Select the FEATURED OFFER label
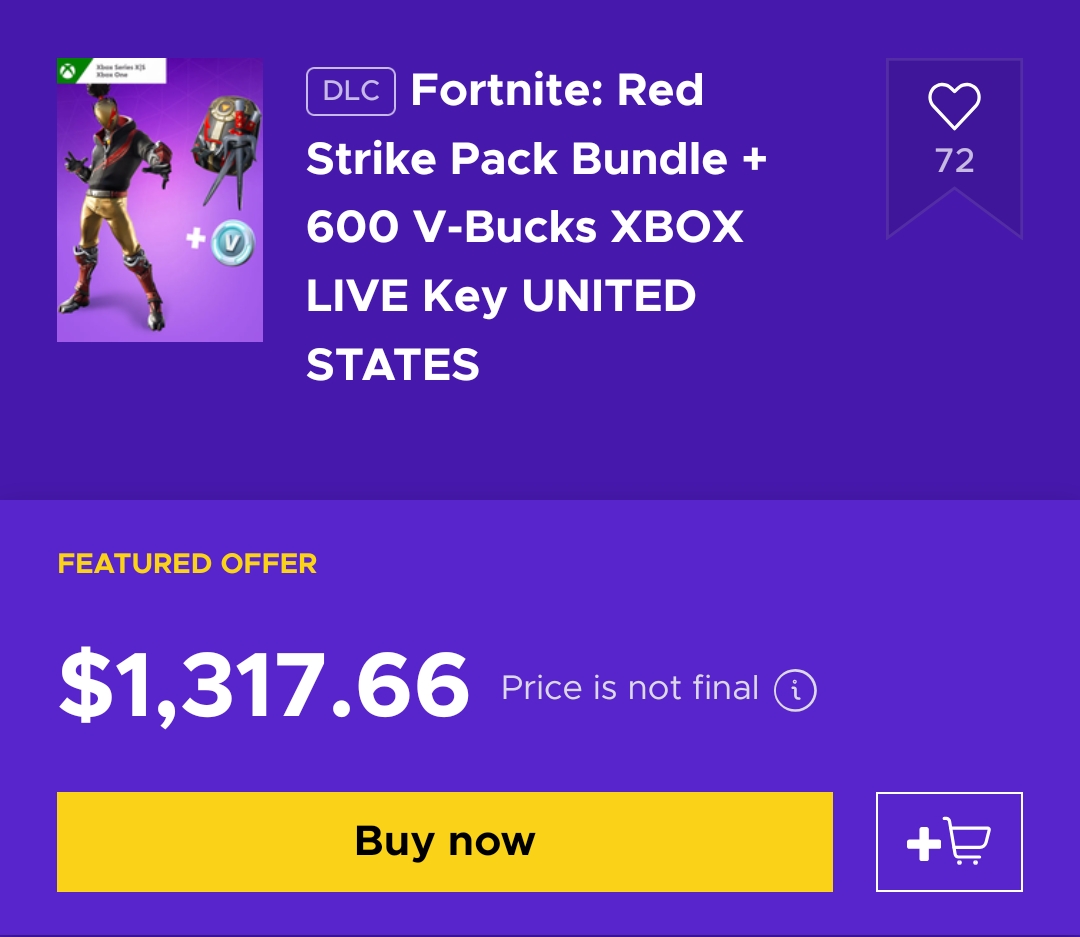Viewport: 1080px width, 937px height. pyautogui.click(x=187, y=564)
